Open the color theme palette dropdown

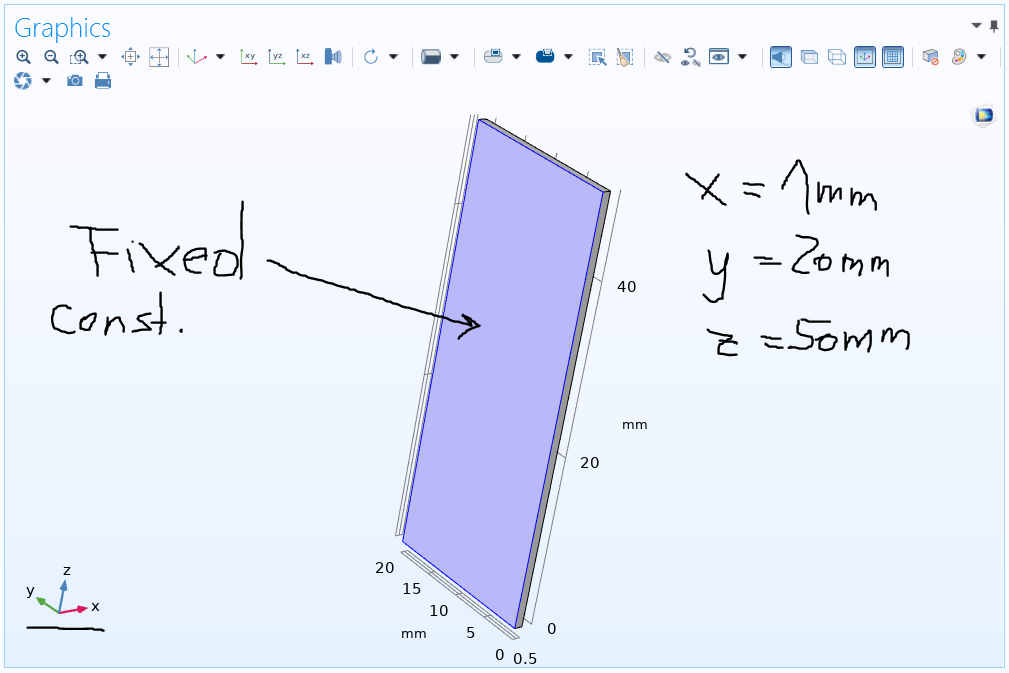tap(981, 57)
